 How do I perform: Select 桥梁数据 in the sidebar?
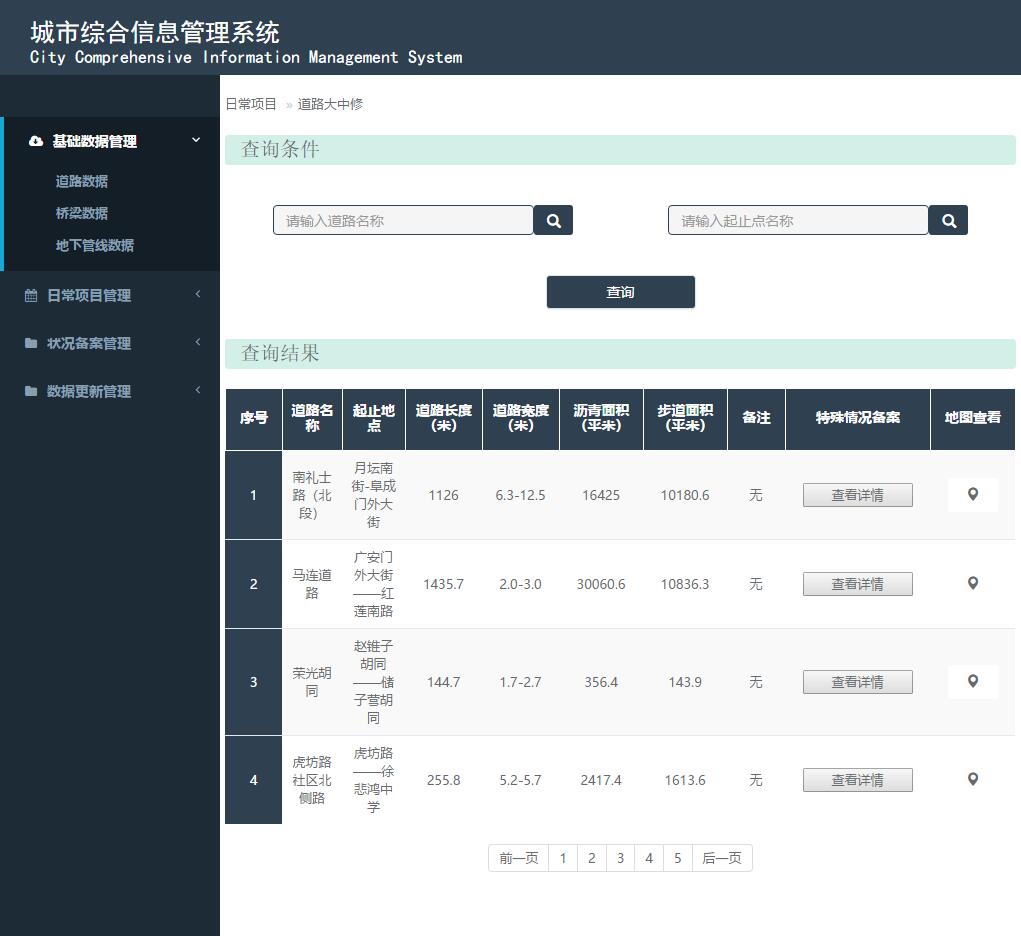click(81, 213)
